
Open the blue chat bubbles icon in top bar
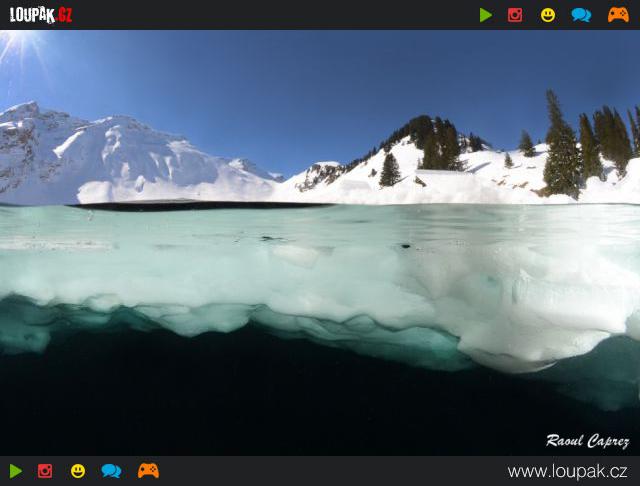click(x=581, y=15)
